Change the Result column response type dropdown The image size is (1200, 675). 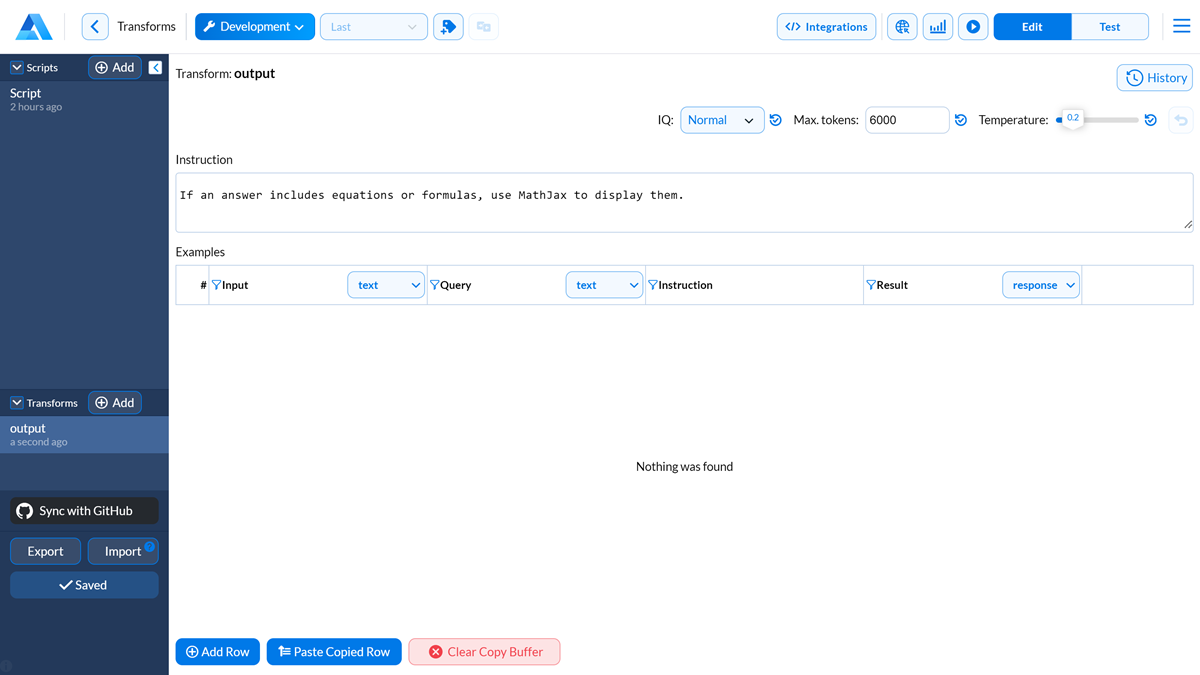click(x=1040, y=285)
